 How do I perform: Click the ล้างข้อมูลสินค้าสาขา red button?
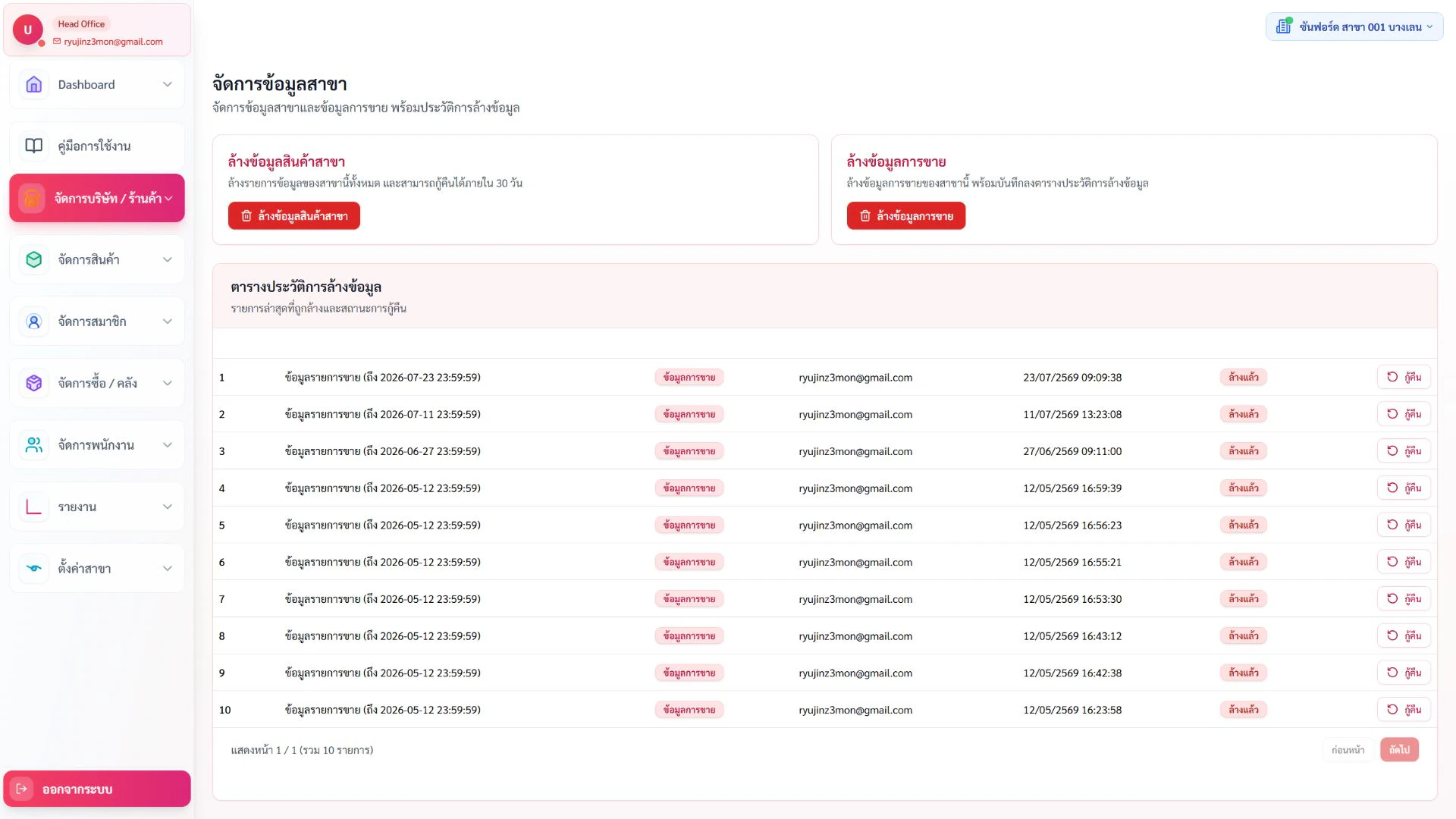[x=294, y=216]
